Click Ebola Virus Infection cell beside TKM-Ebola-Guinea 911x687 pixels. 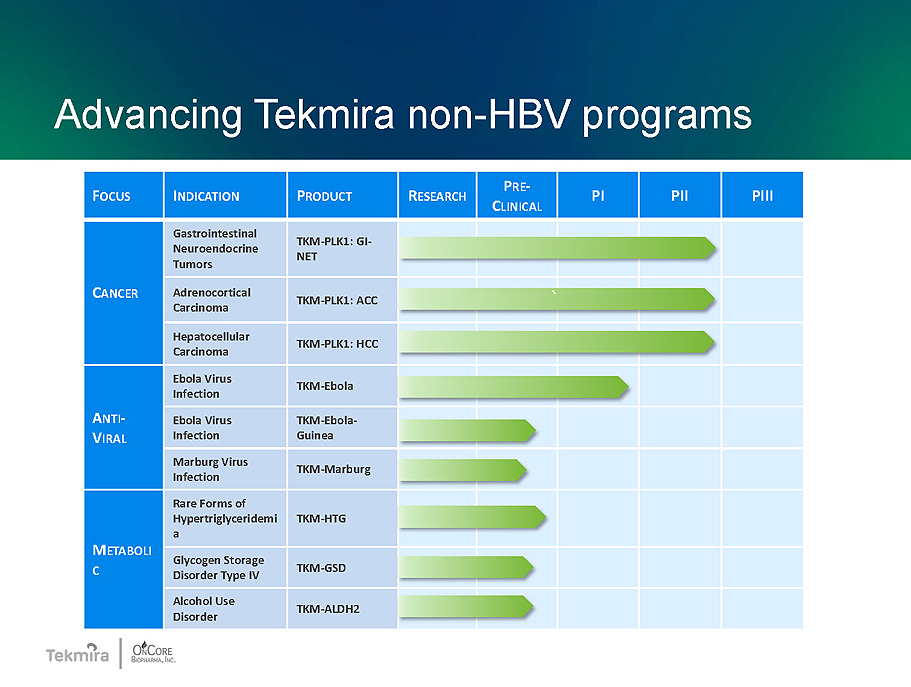point(225,427)
